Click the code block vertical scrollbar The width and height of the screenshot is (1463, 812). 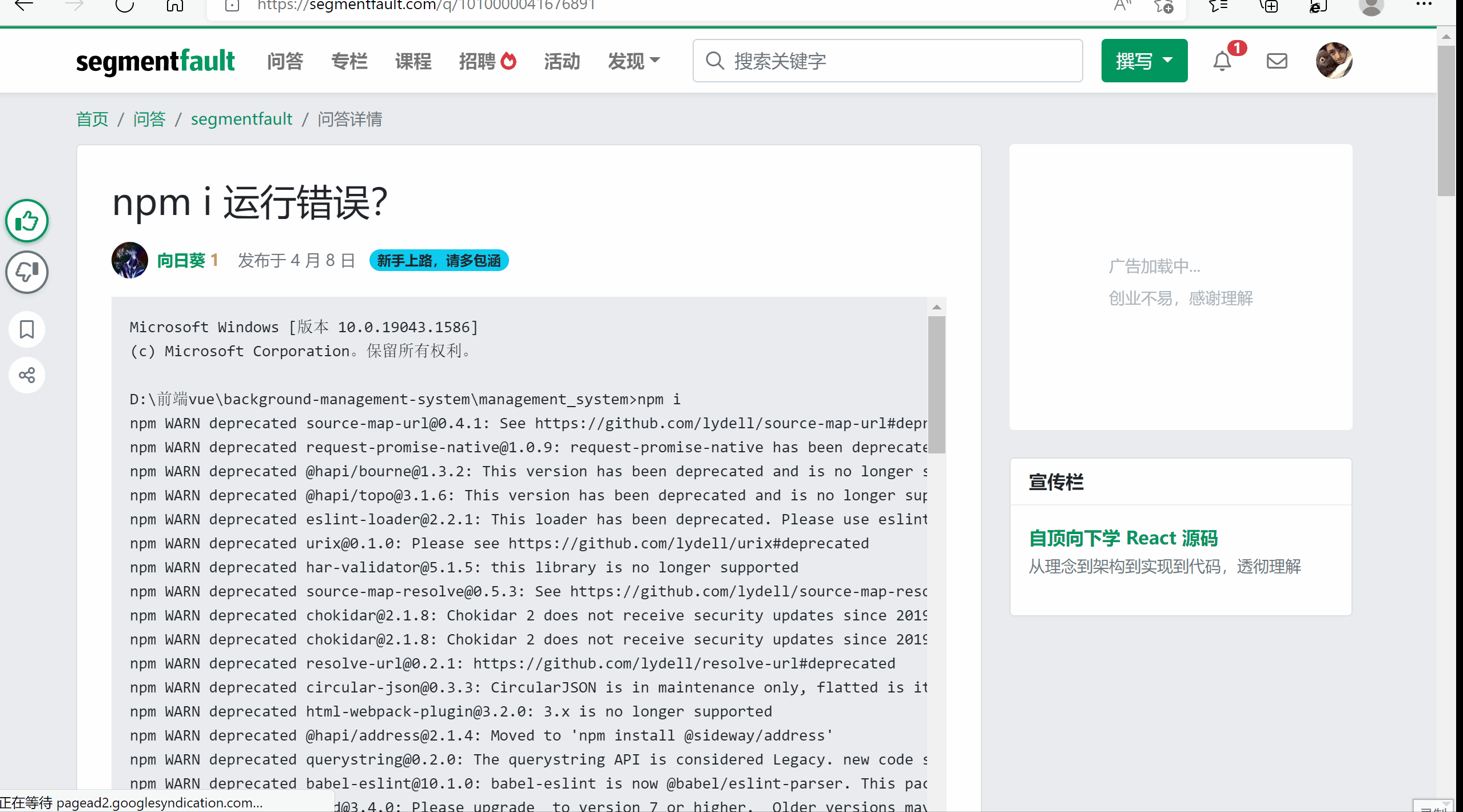pyautogui.click(x=936, y=384)
